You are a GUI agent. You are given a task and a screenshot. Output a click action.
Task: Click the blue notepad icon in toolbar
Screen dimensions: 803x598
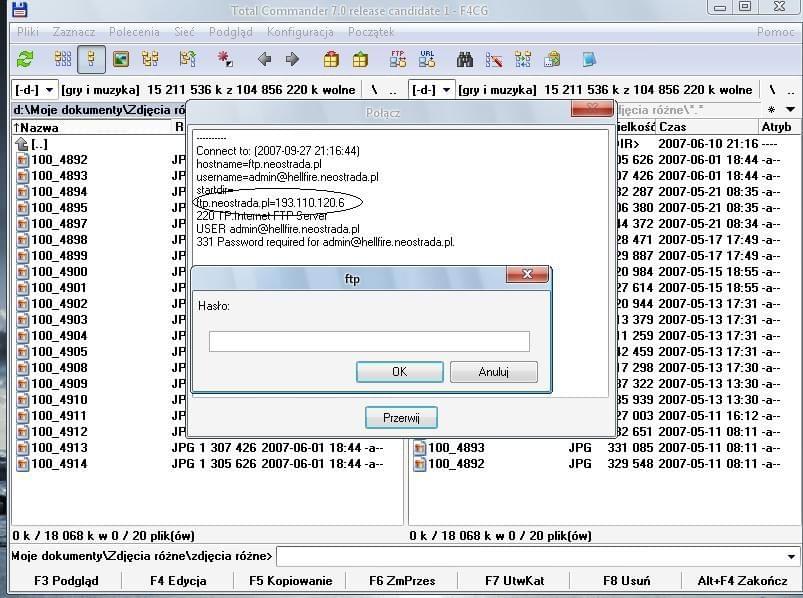tap(589, 59)
